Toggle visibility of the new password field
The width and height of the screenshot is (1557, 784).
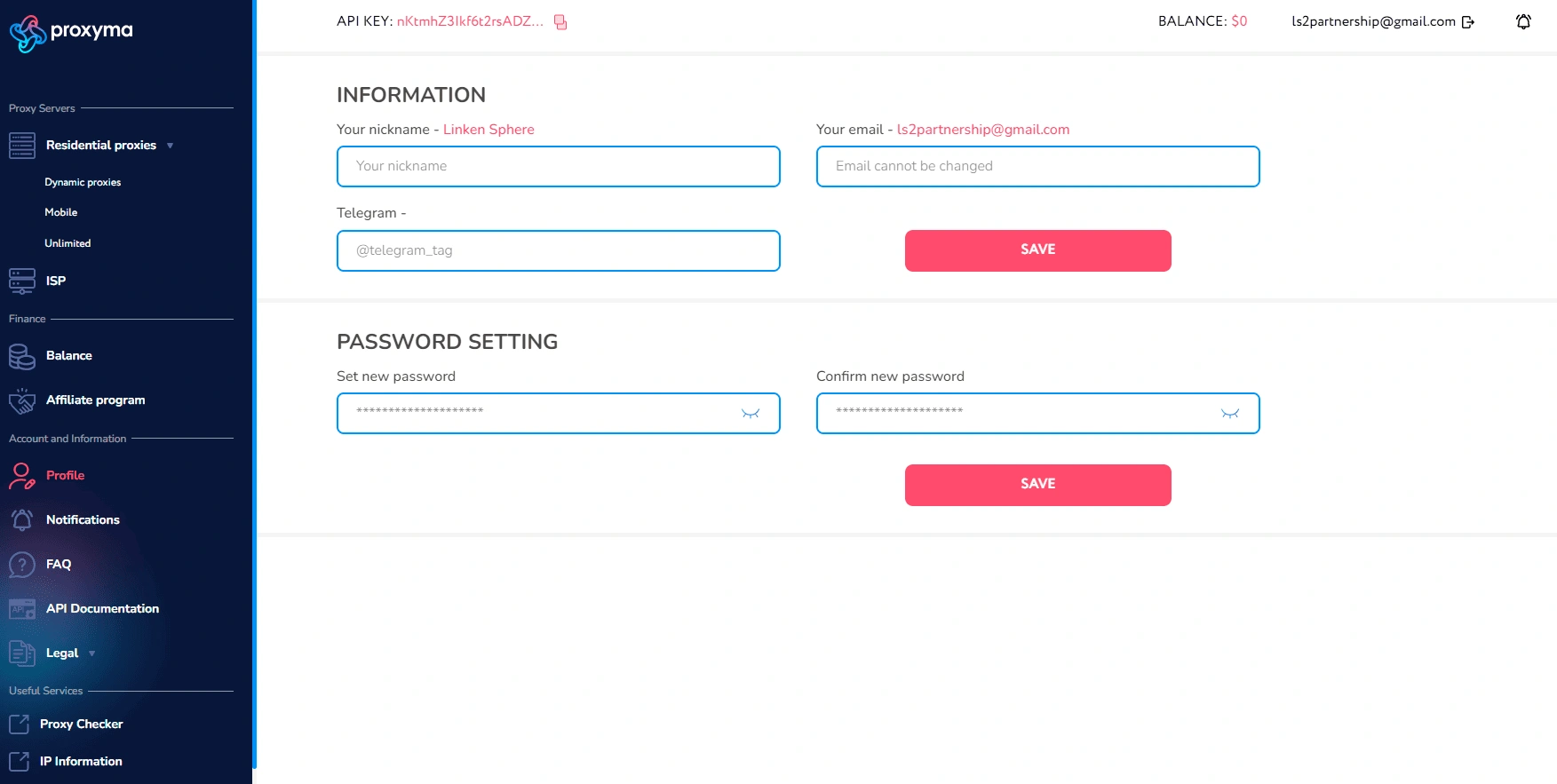751,414
